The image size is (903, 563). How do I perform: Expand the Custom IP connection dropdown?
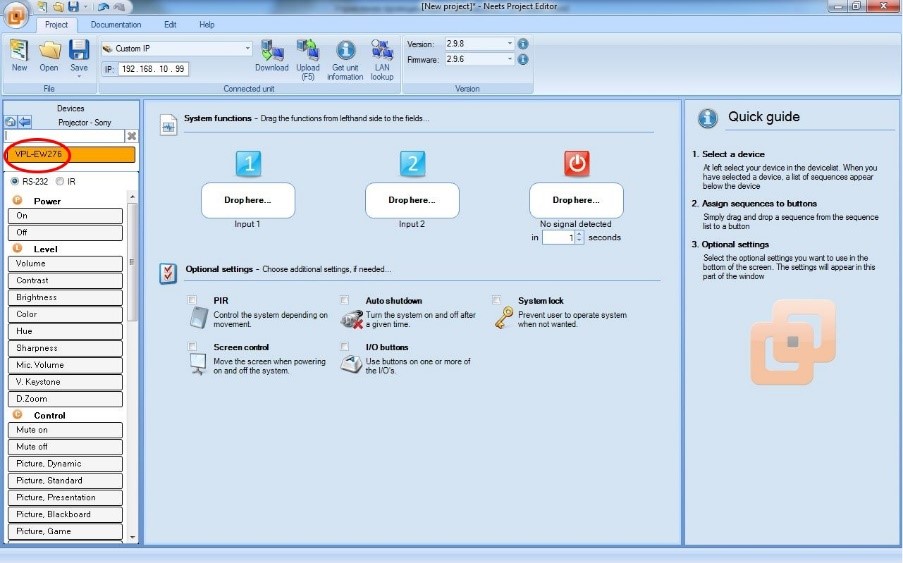tap(248, 48)
